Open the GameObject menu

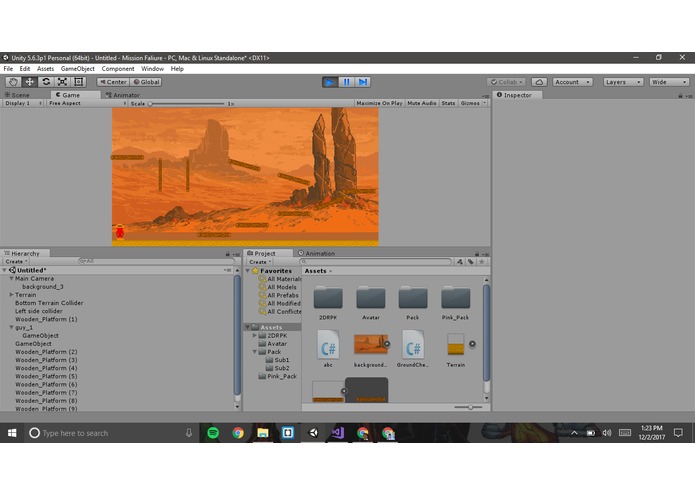pyautogui.click(x=78, y=69)
